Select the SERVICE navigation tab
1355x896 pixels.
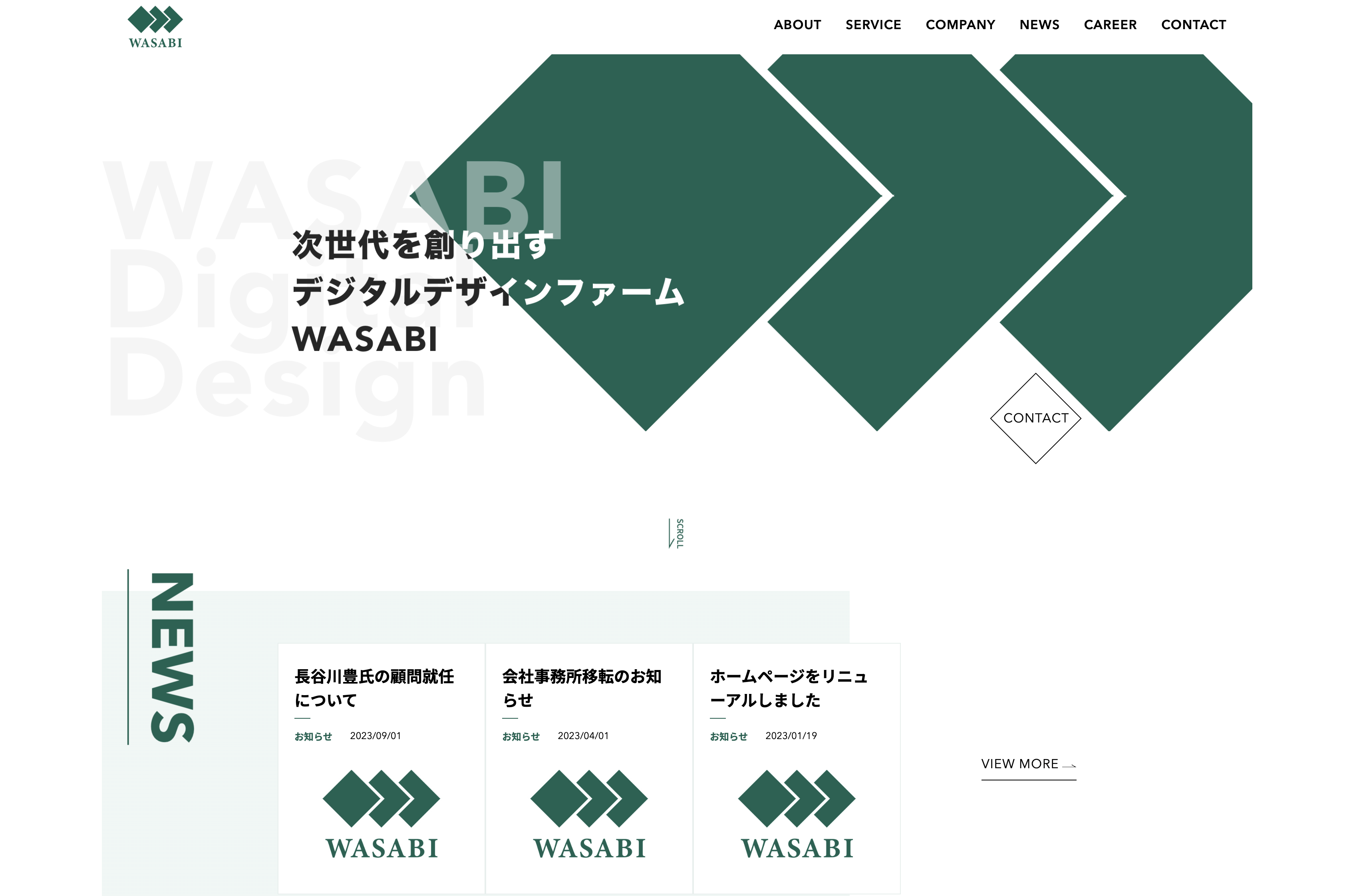(x=873, y=24)
